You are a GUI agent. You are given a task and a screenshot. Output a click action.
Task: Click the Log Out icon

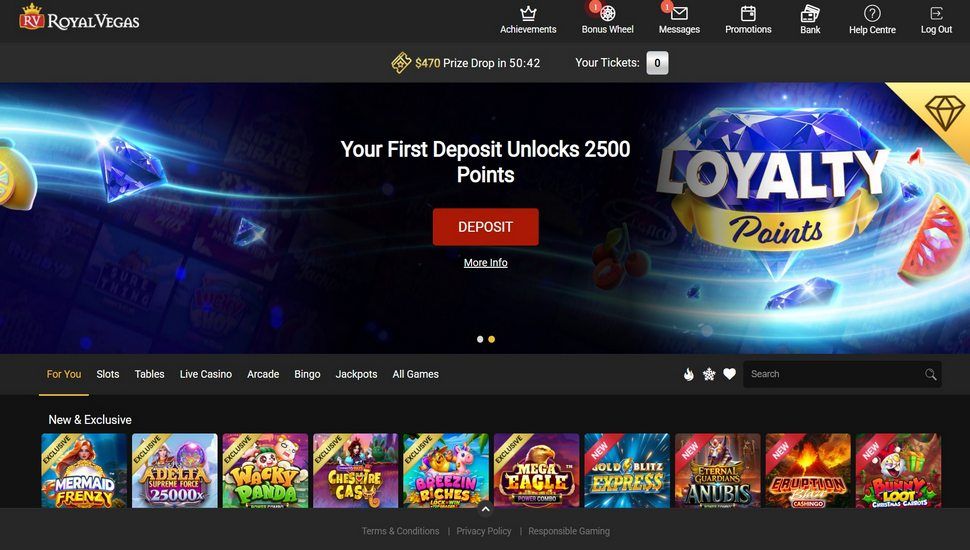pos(936,13)
